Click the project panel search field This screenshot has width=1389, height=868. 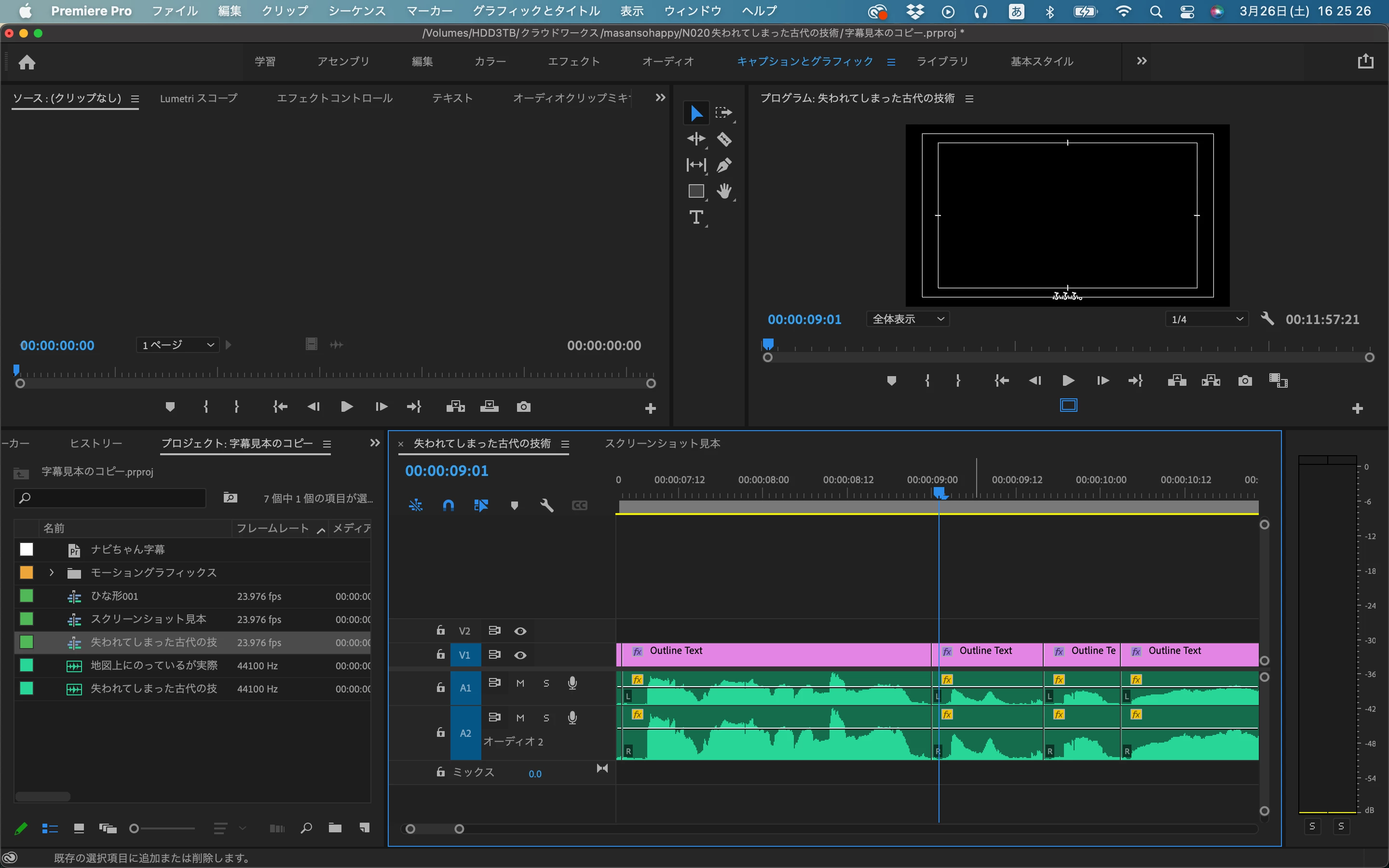pyautogui.click(x=115, y=498)
